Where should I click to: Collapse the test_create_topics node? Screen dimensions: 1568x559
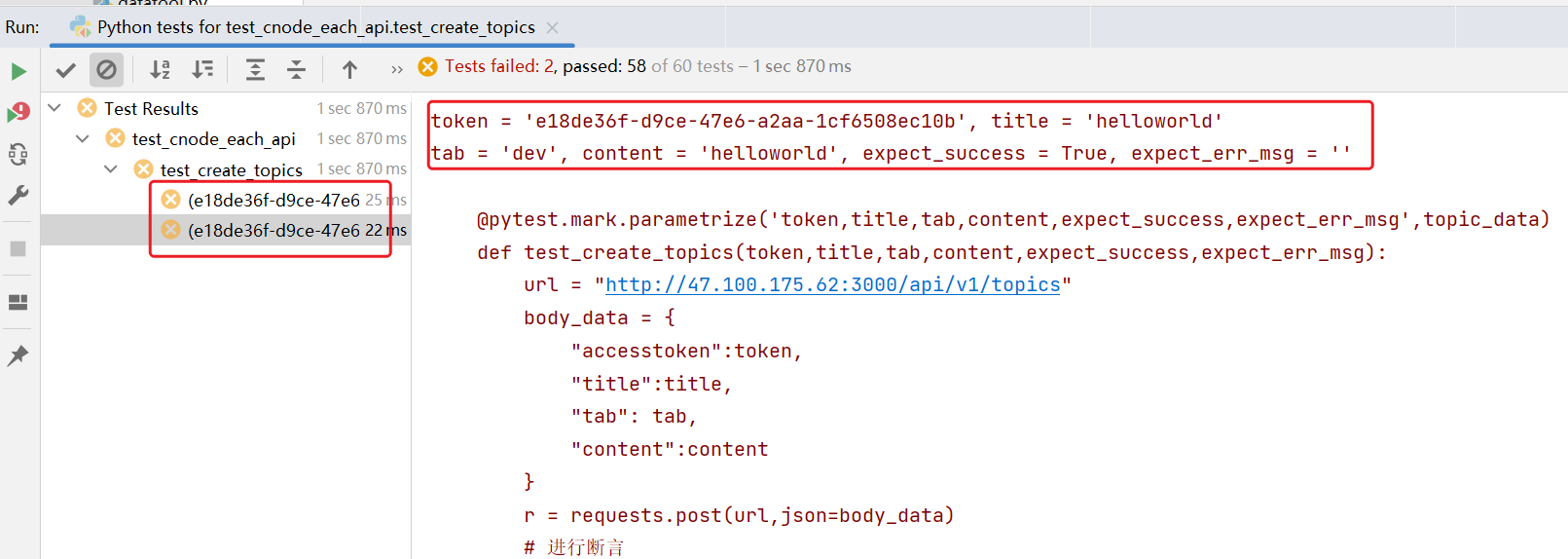(x=111, y=168)
